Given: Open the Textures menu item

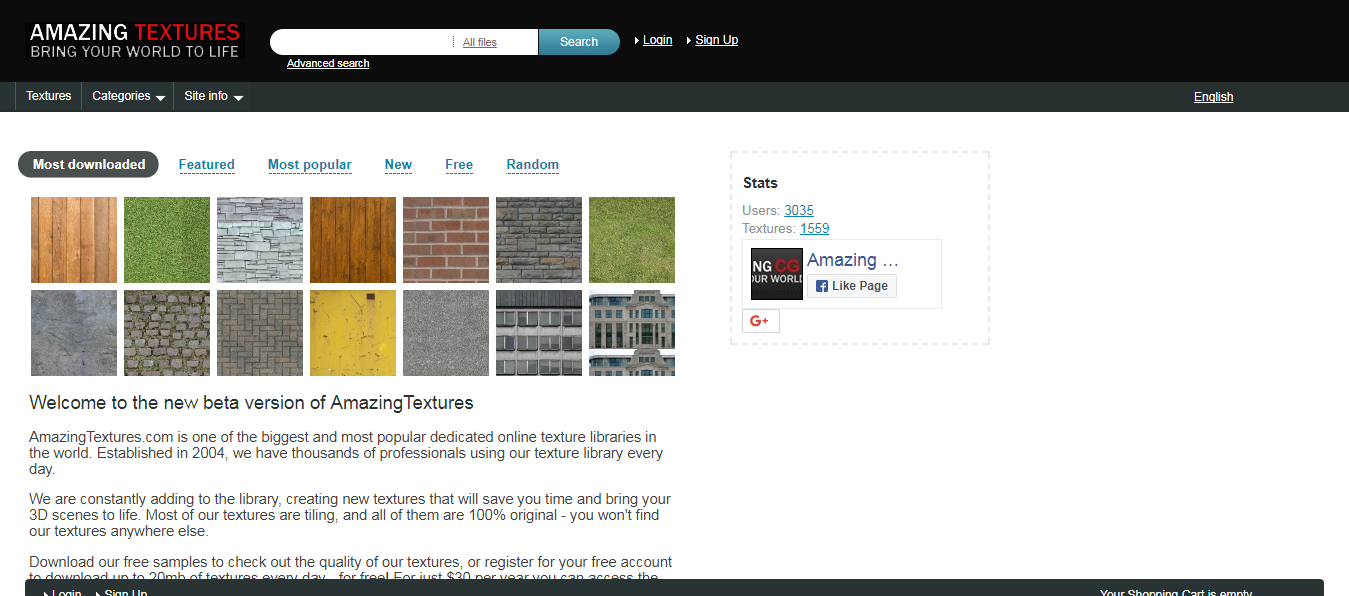Looking at the screenshot, I should 49,96.
